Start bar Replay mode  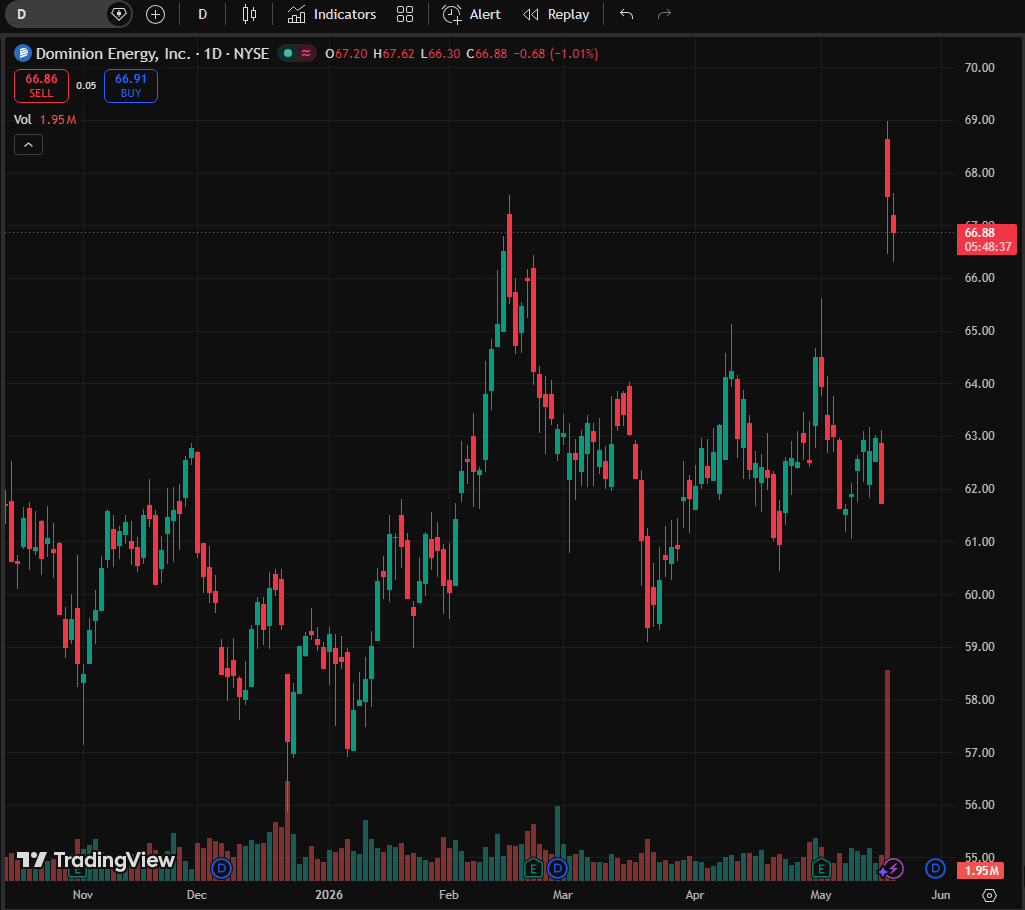pyautogui.click(x=556, y=14)
